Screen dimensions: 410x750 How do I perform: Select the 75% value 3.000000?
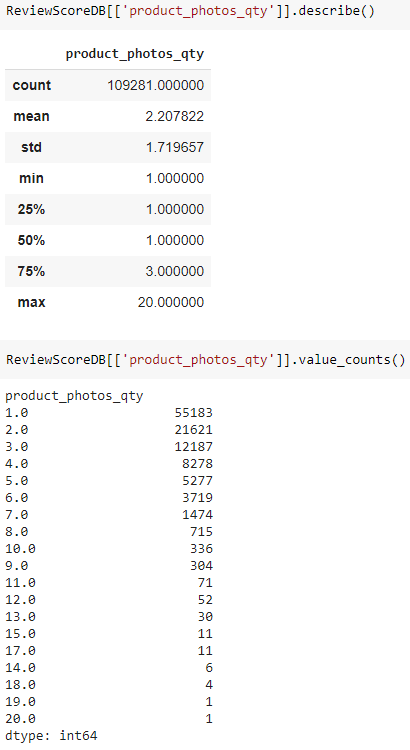tap(175, 271)
